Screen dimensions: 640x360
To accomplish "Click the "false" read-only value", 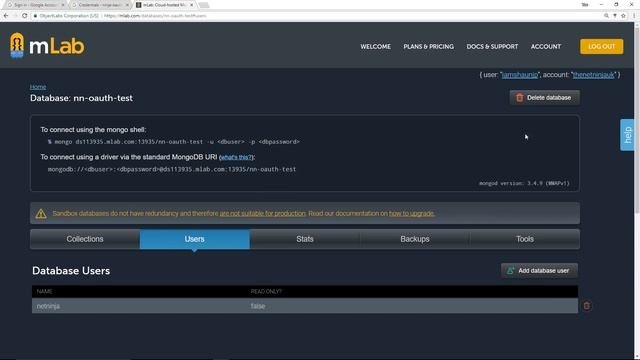I will (x=258, y=306).
